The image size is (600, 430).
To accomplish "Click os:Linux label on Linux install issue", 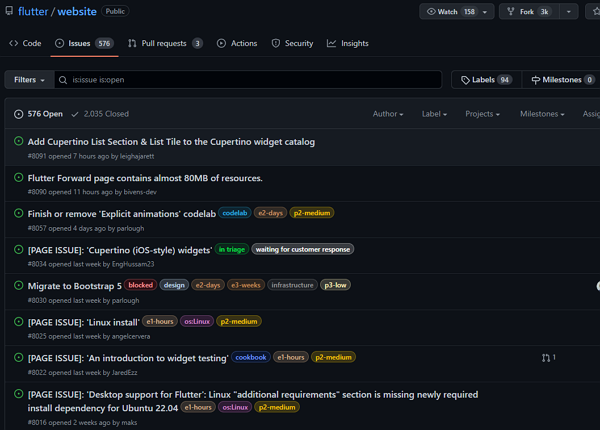I will [197, 321].
